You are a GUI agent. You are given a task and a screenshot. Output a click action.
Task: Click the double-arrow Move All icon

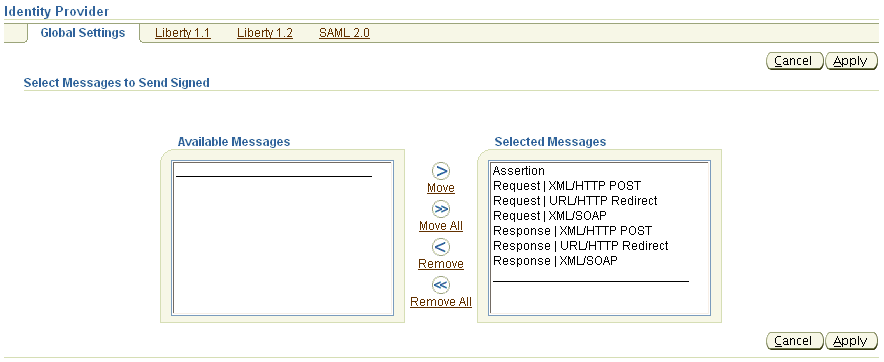coord(441,209)
